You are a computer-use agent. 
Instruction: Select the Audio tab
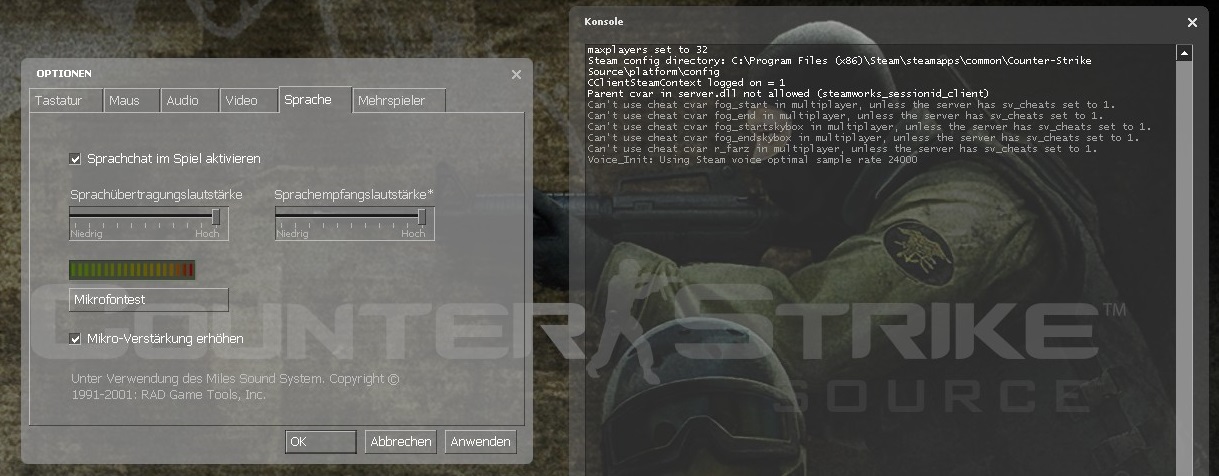(189, 100)
